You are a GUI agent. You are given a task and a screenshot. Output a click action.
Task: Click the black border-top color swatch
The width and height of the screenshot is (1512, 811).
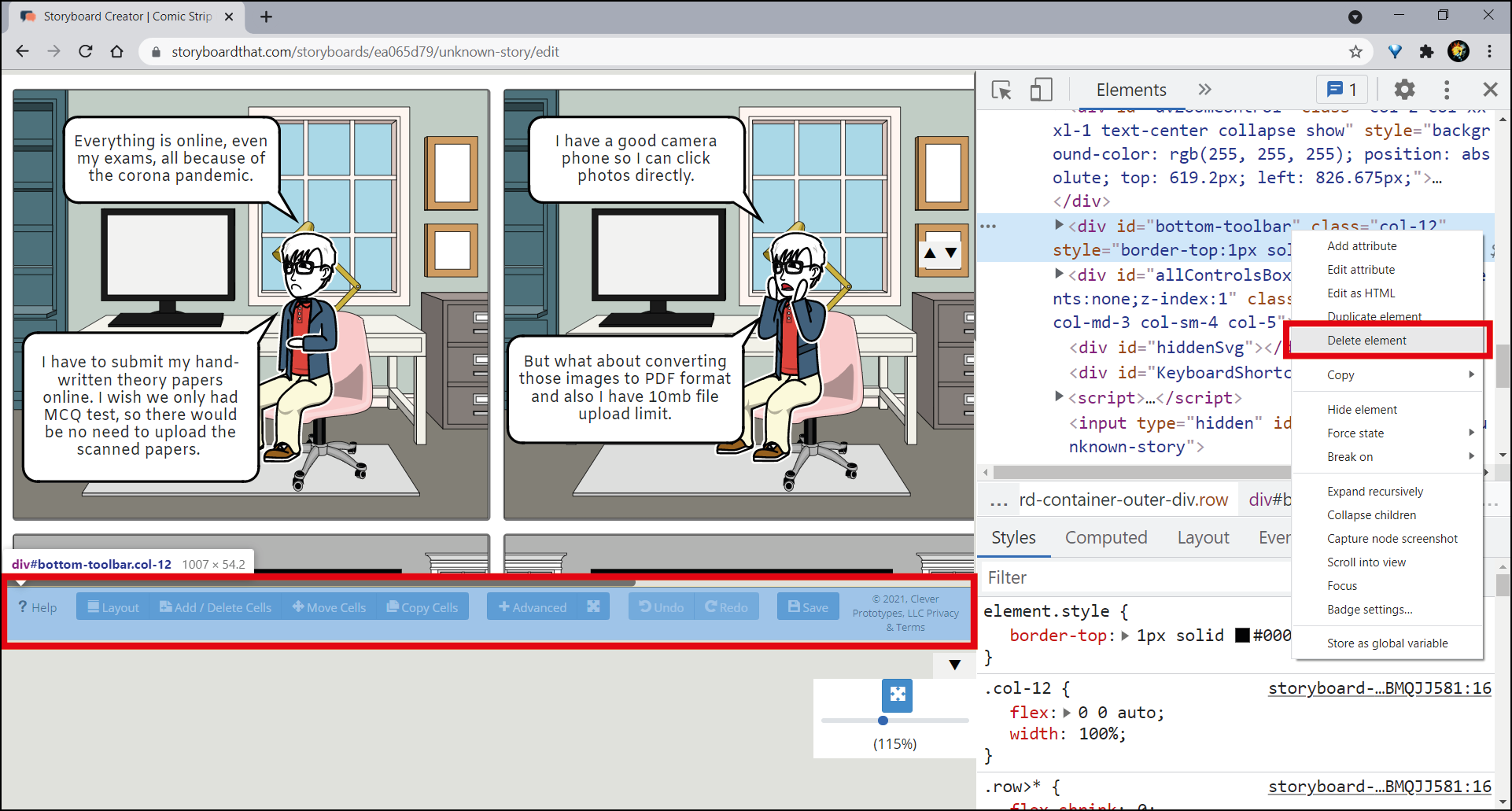pyautogui.click(x=1242, y=635)
